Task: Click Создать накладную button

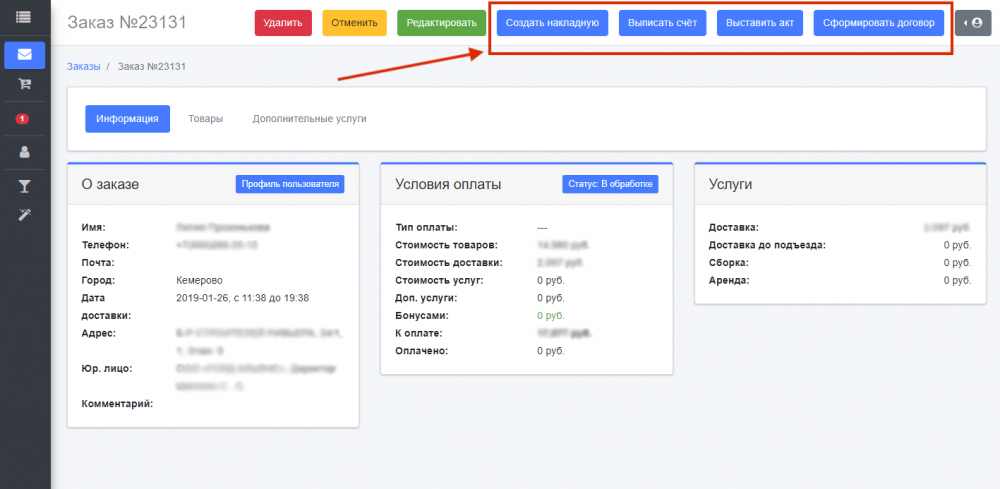Action: click(x=552, y=23)
